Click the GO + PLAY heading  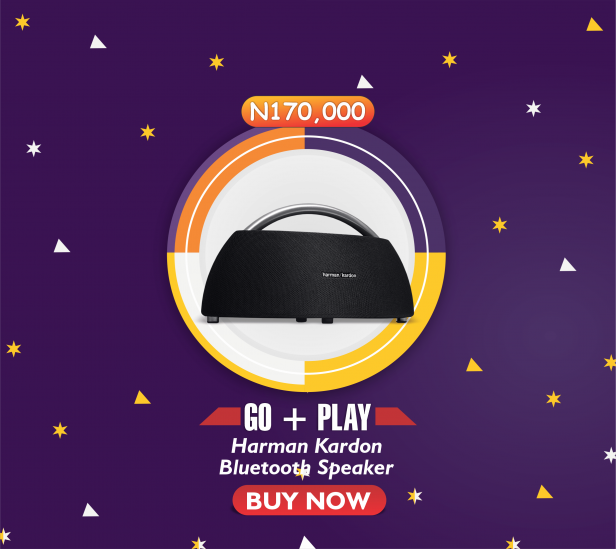(x=307, y=417)
